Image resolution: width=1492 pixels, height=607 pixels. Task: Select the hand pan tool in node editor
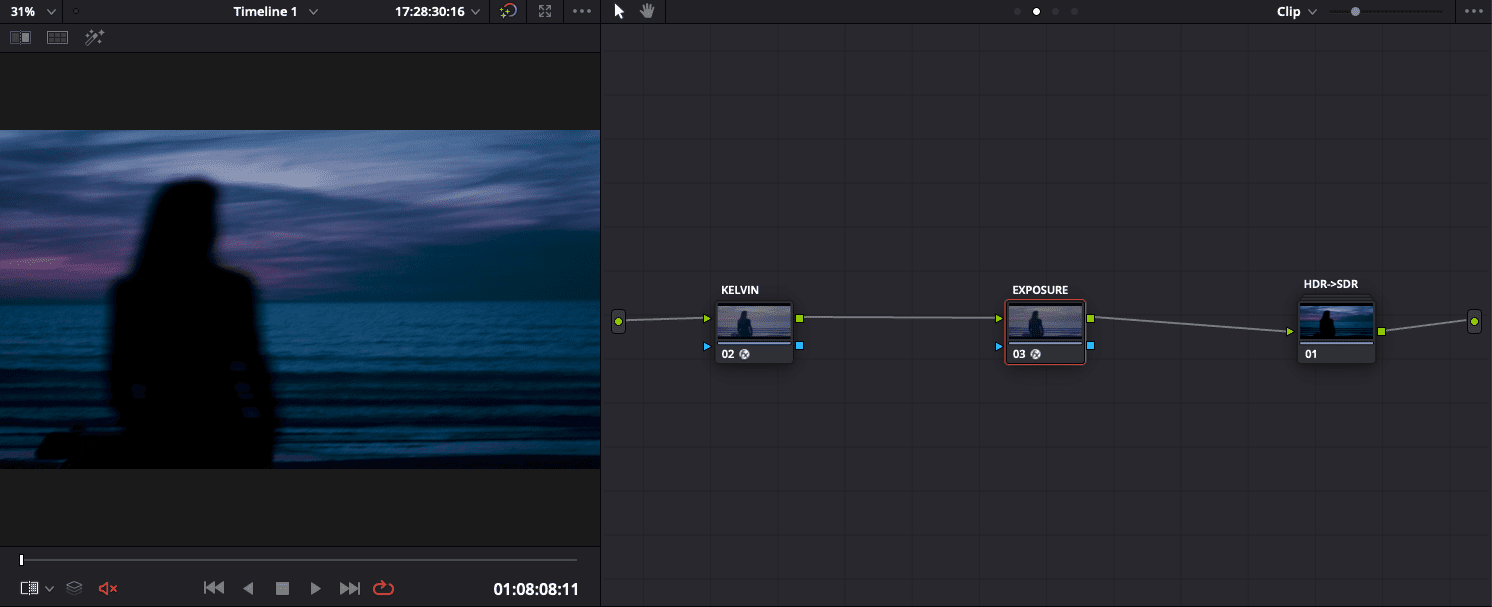click(x=646, y=11)
